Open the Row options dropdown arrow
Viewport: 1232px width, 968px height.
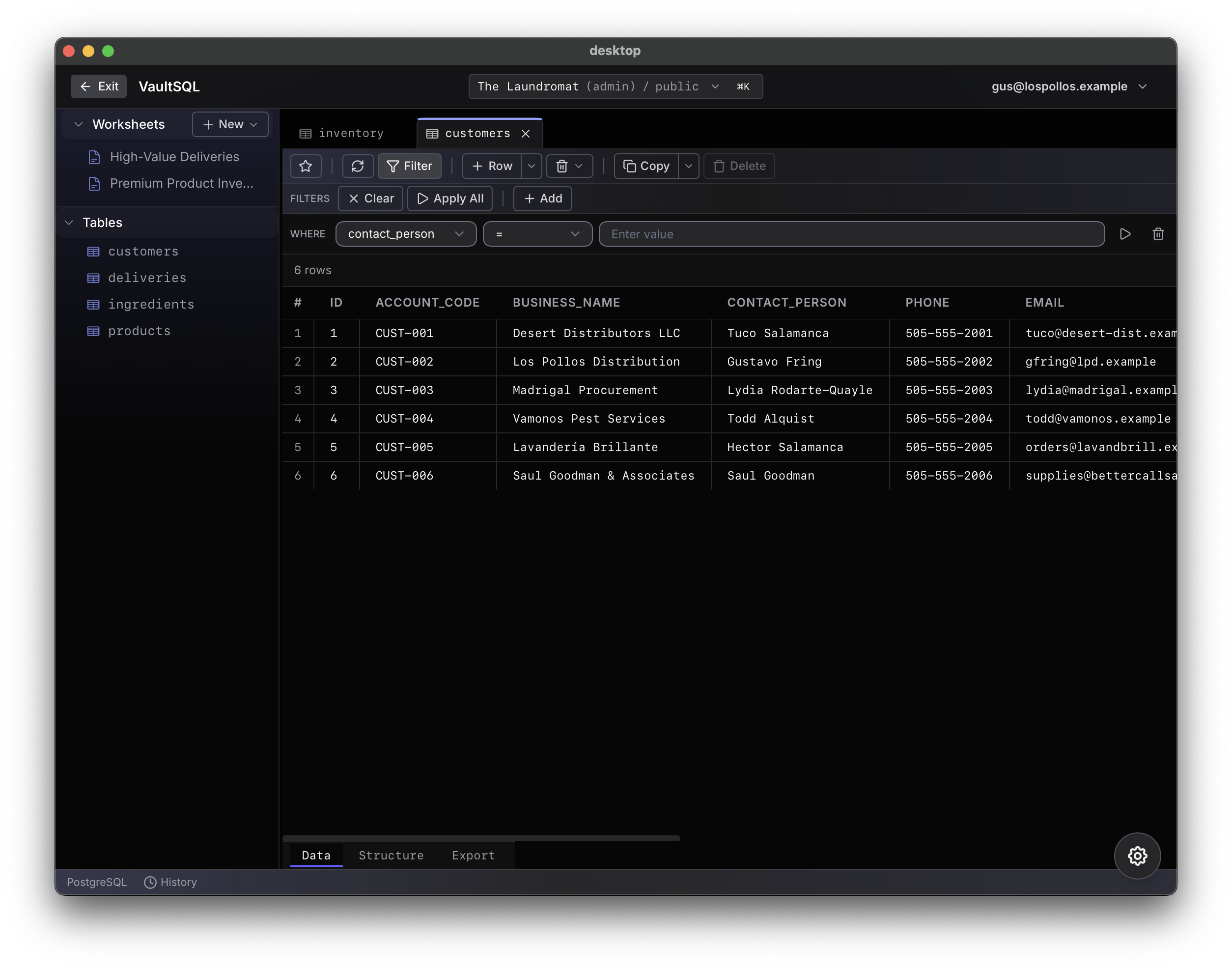pos(532,166)
